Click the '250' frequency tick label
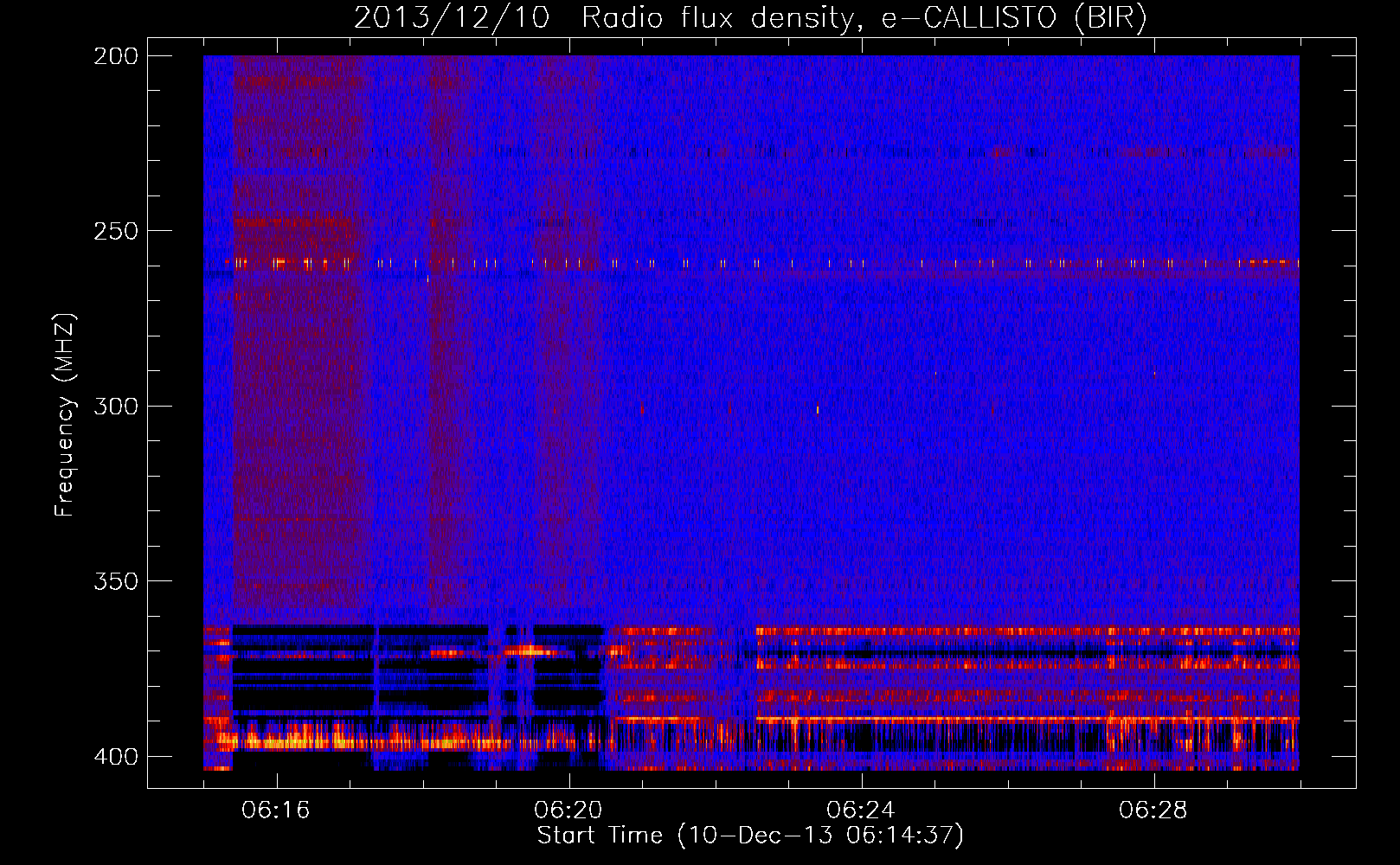The height and width of the screenshot is (865, 1400). click(x=115, y=231)
